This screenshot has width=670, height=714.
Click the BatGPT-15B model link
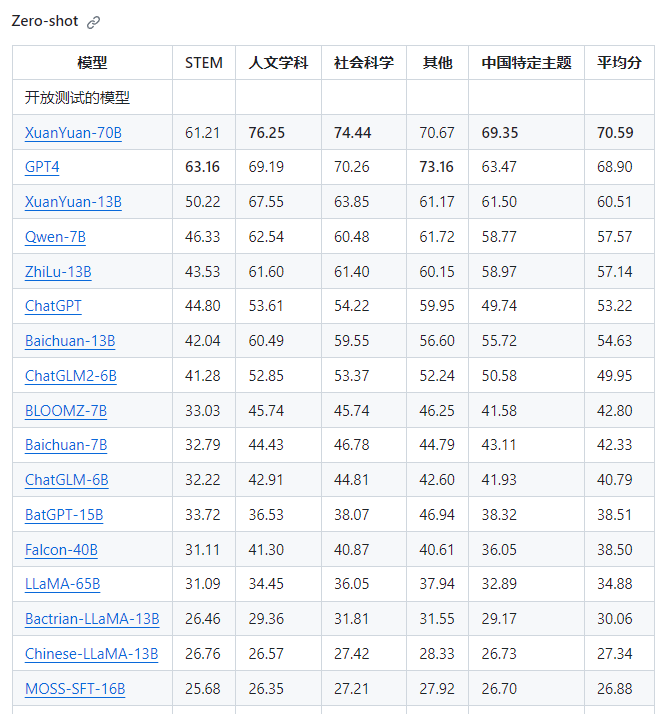pos(64,515)
